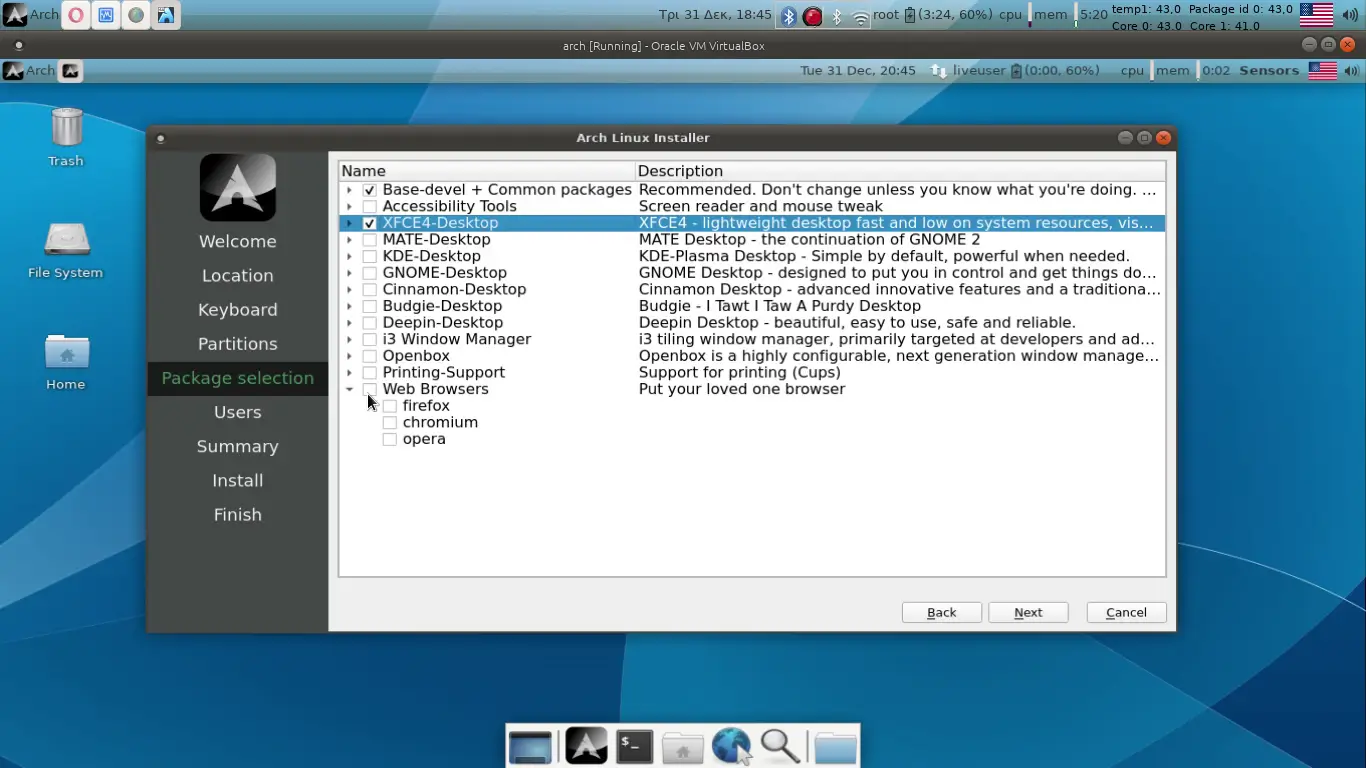This screenshot has height=768, width=1366.
Task: Expand the GNOME-Desktop tree item
Action: pyautogui.click(x=348, y=272)
